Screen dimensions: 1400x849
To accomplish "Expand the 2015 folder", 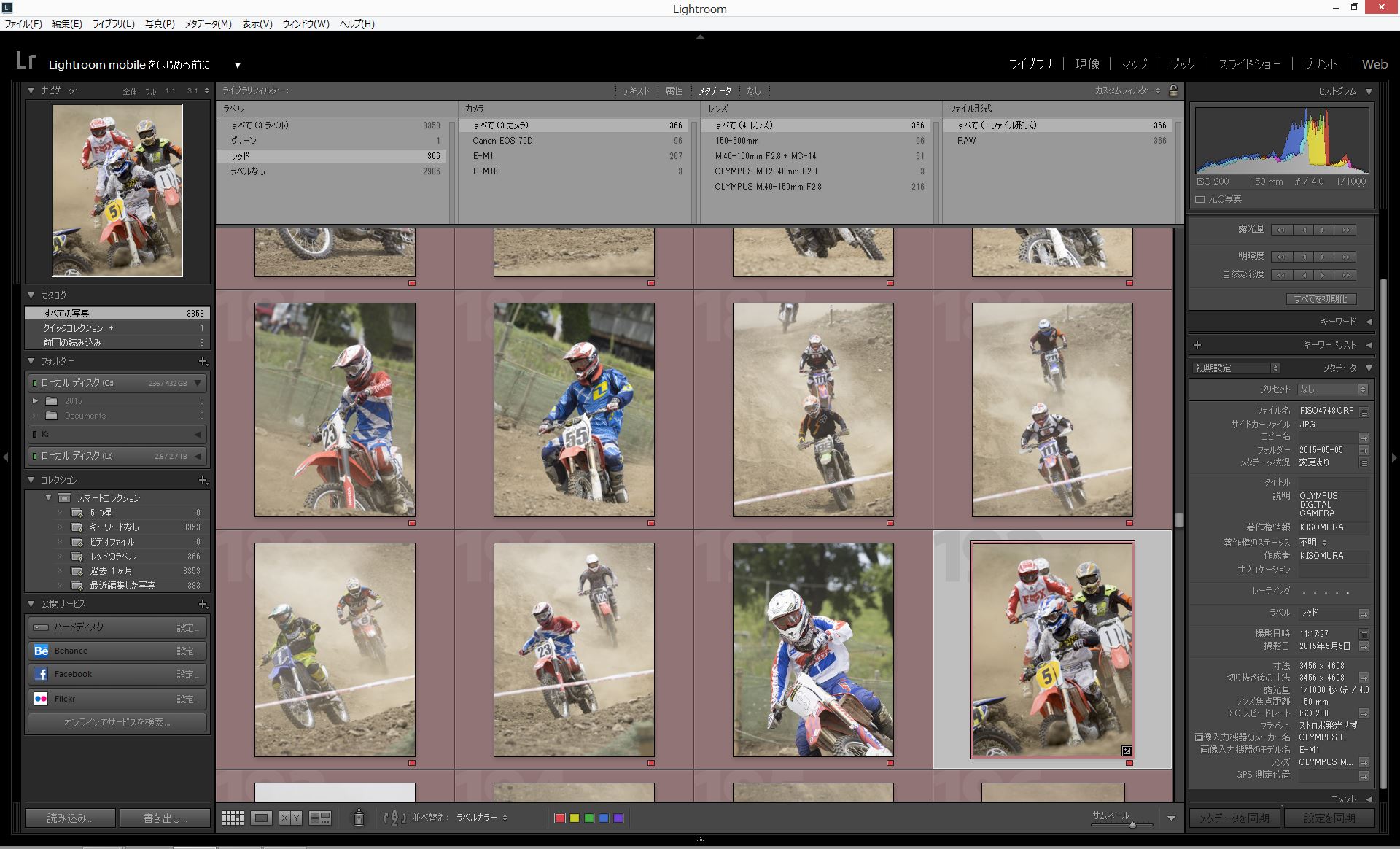I will click(x=34, y=401).
